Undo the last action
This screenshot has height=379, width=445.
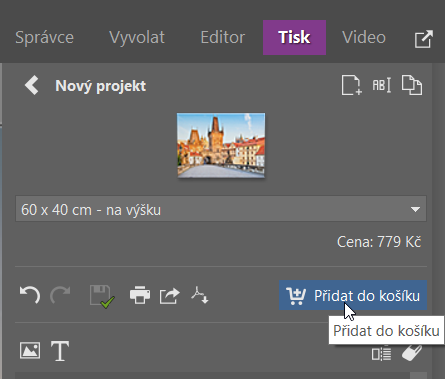coord(30,295)
